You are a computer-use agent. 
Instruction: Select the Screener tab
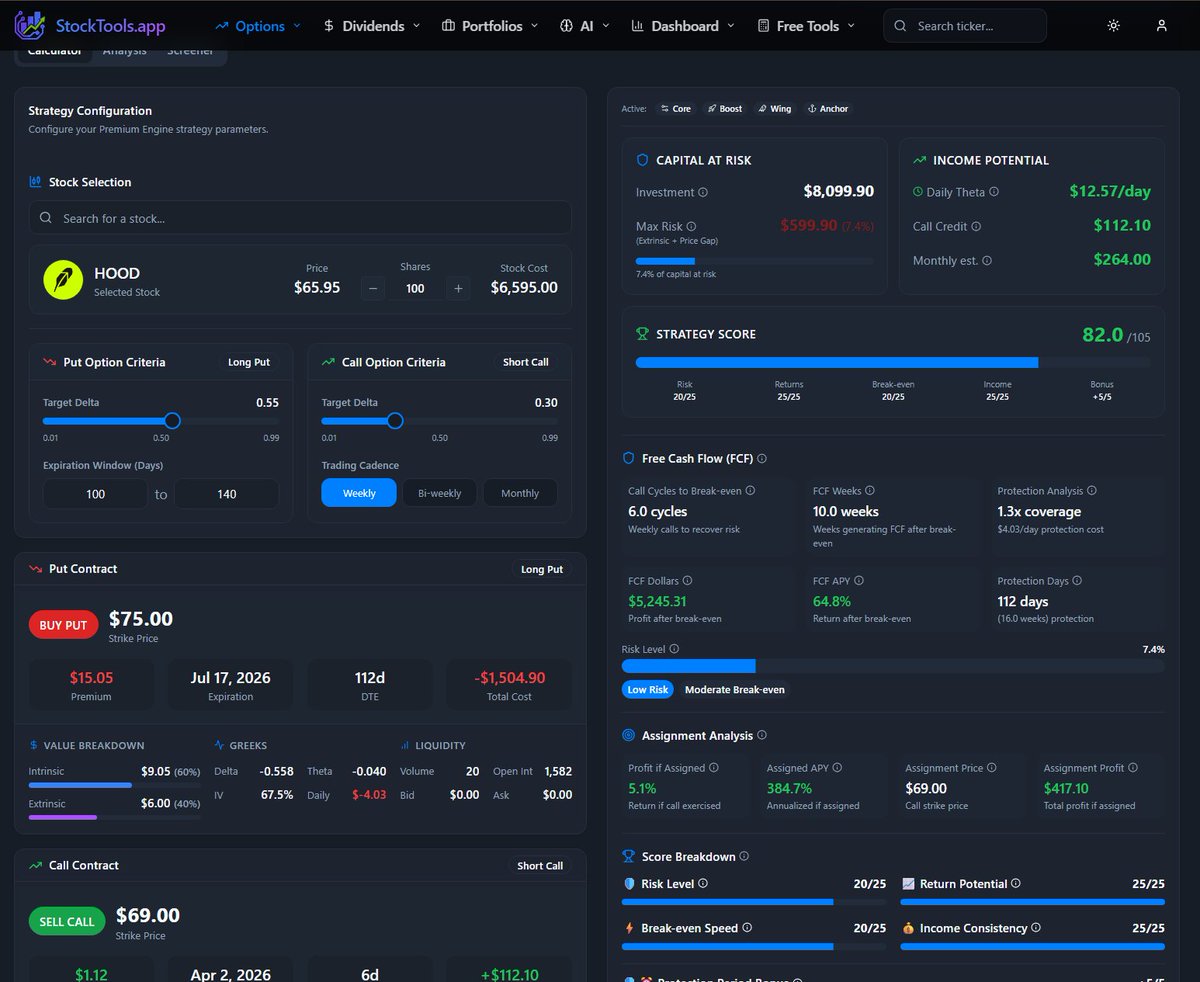(190, 49)
